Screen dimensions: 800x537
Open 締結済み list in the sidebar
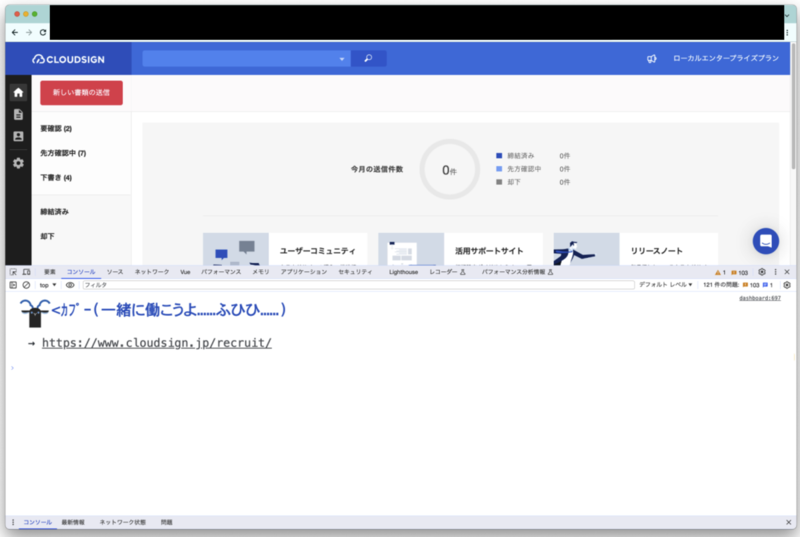tap(55, 212)
